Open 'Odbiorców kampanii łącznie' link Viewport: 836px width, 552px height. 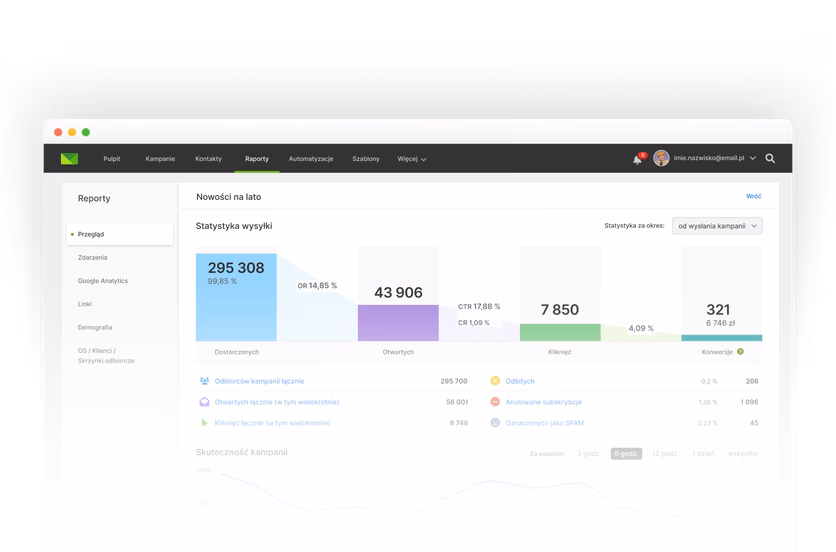(259, 381)
